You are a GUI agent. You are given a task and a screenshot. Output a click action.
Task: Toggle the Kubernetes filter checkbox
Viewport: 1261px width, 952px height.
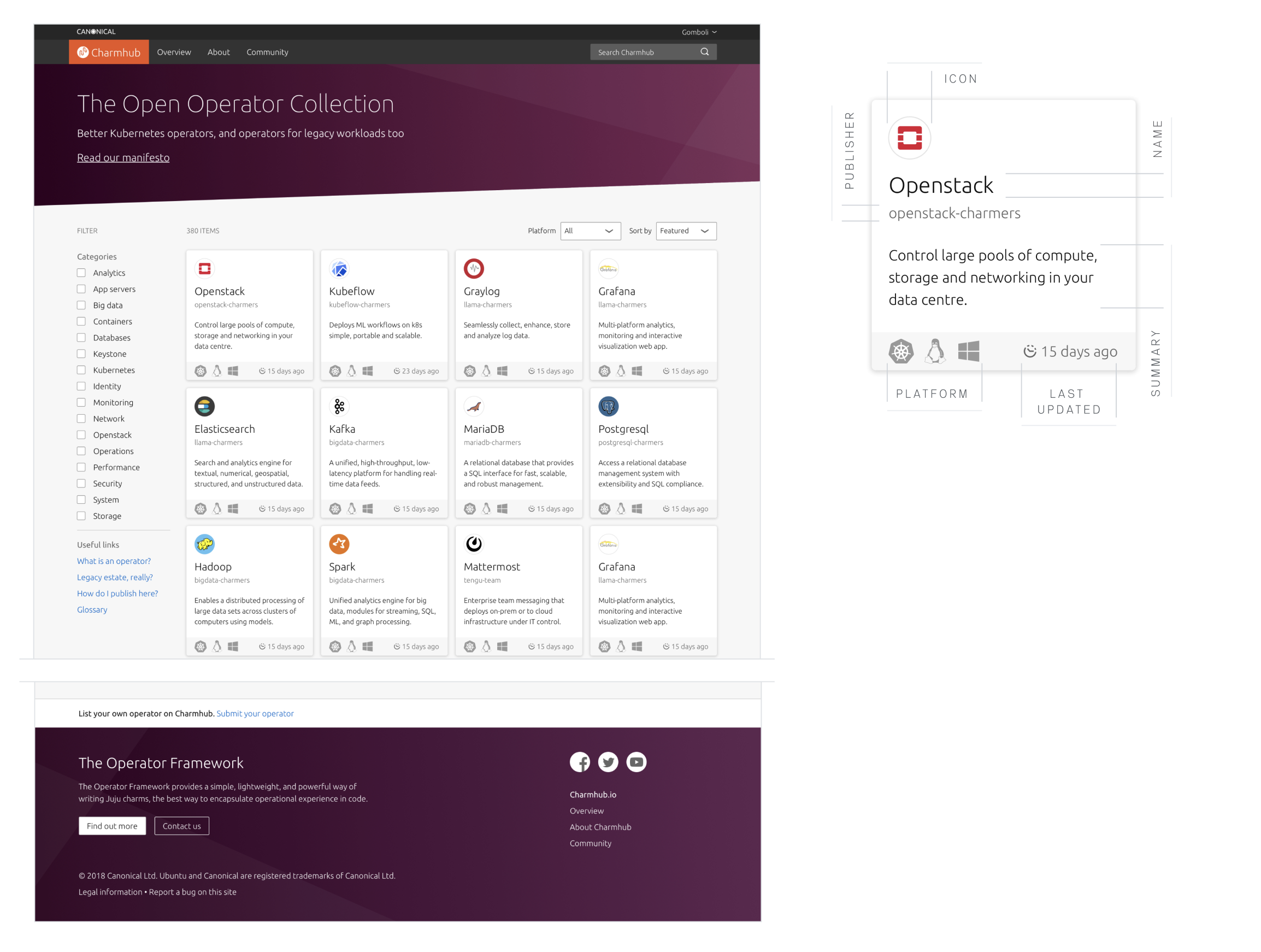[81, 370]
